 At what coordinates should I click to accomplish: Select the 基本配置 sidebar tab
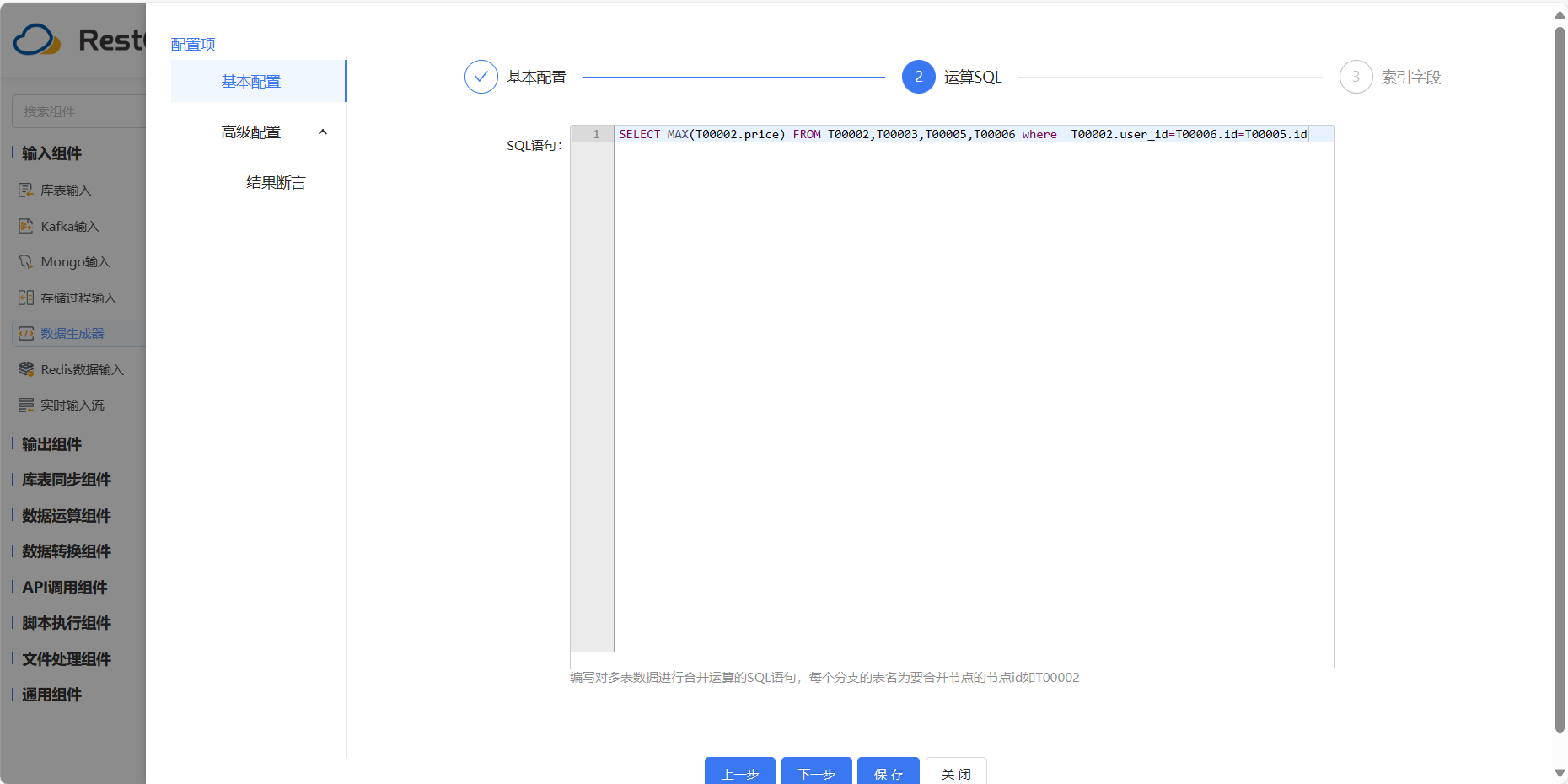tap(259, 81)
